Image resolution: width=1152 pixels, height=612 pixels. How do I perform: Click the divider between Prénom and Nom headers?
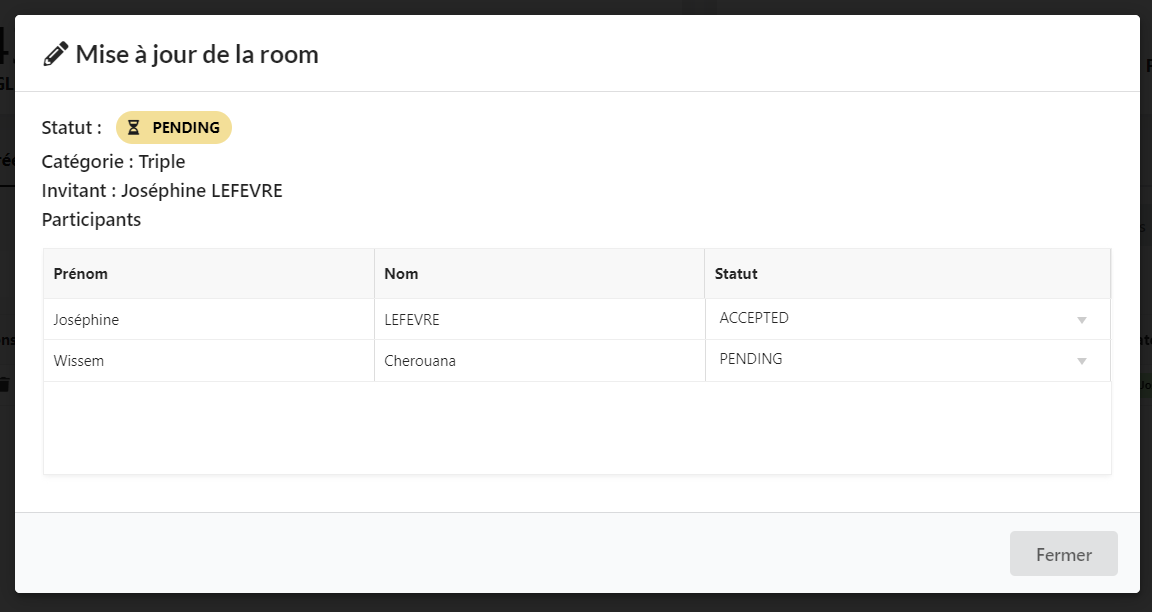coord(374,274)
